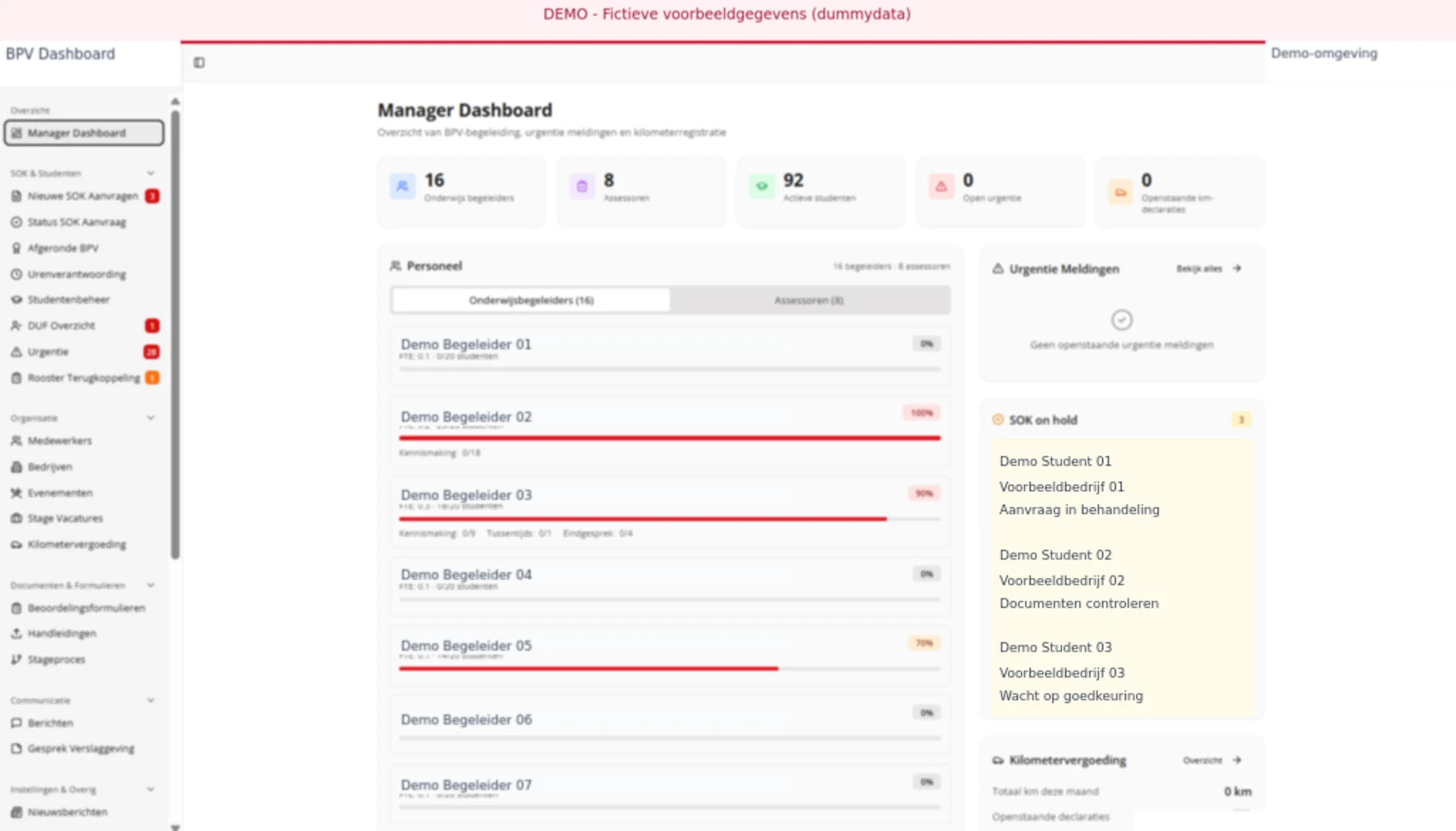Screen dimensions: 1456x831
Task: Open Status SOK Aanvraag page
Action: [x=84, y=223]
